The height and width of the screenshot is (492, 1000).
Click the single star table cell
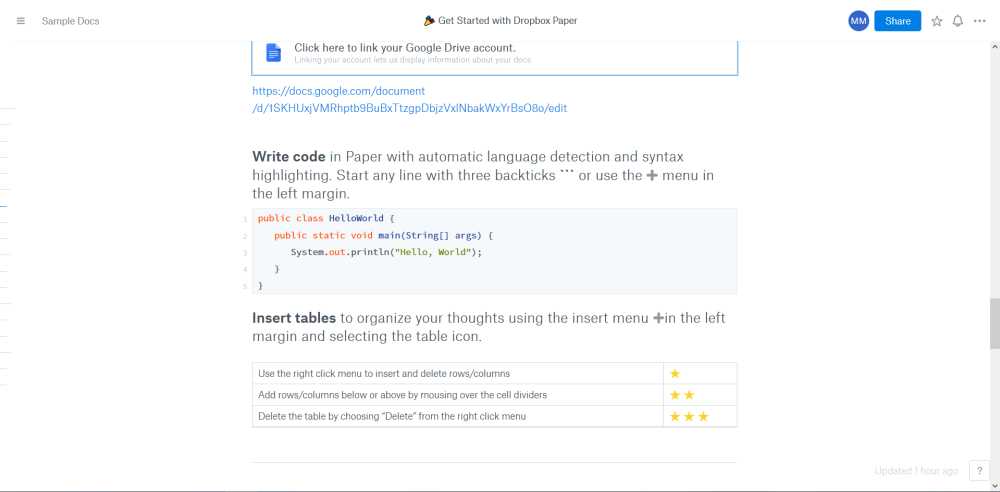[x=700, y=373]
